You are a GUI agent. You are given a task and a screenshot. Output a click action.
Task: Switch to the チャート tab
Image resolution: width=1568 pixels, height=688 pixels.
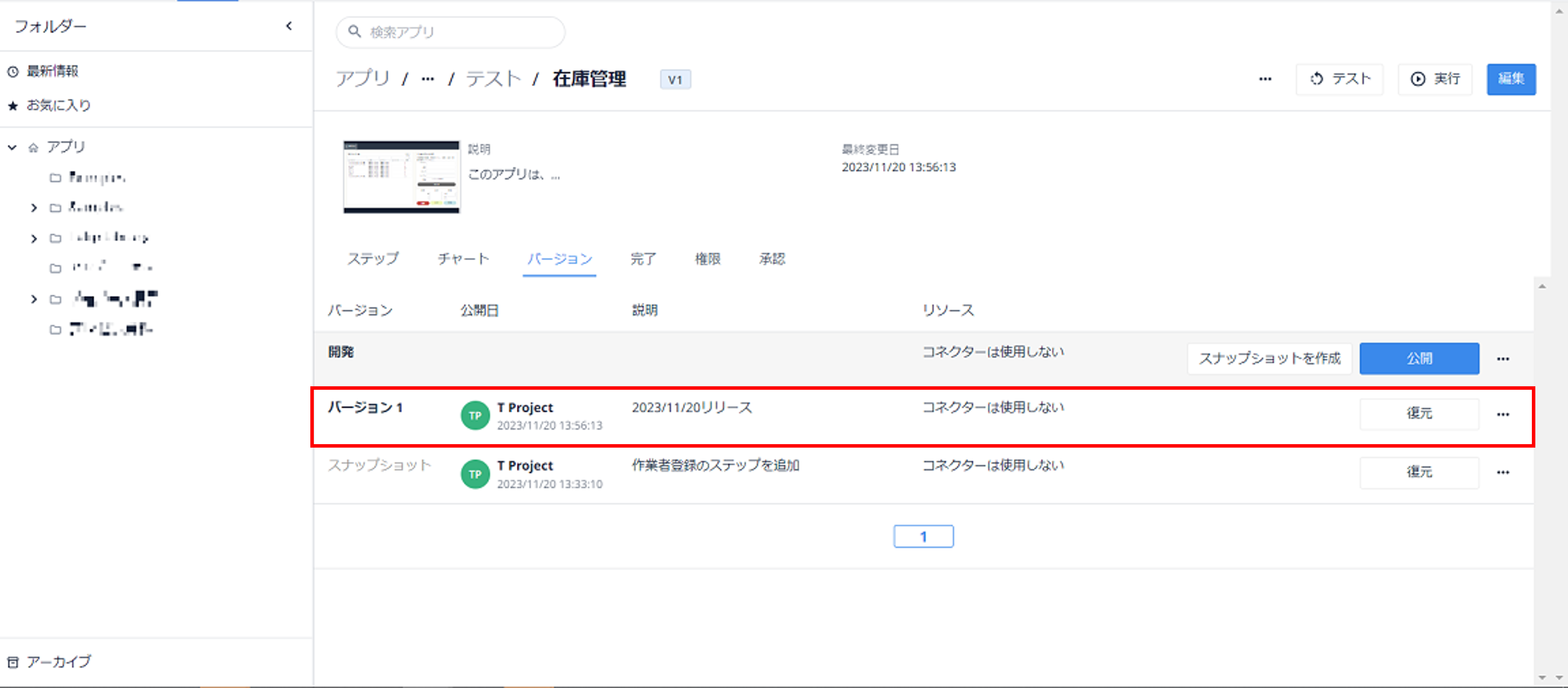coord(463,259)
